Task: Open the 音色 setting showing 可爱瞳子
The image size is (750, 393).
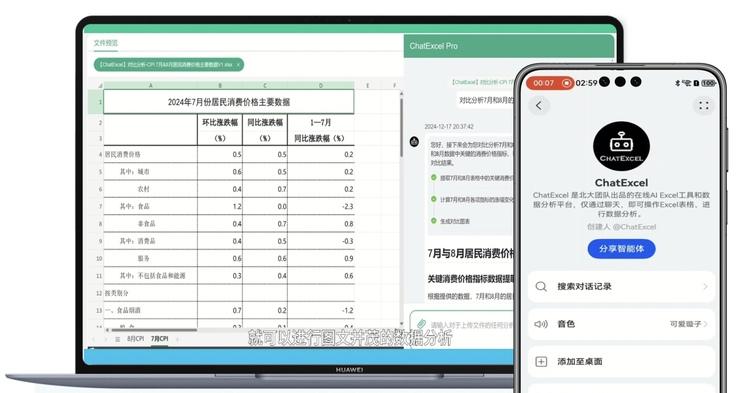Action: click(x=621, y=324)
